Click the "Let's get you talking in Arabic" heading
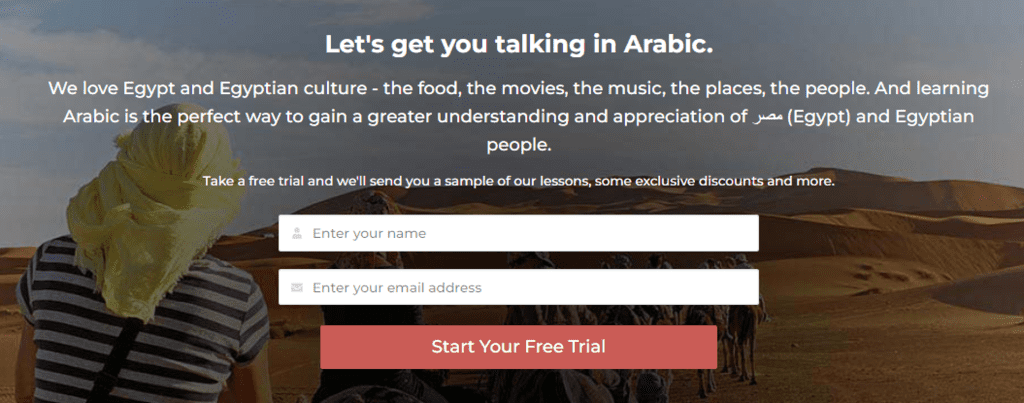Image resolution: width=1024 pixels, height=403 pixels. [518, 45]
